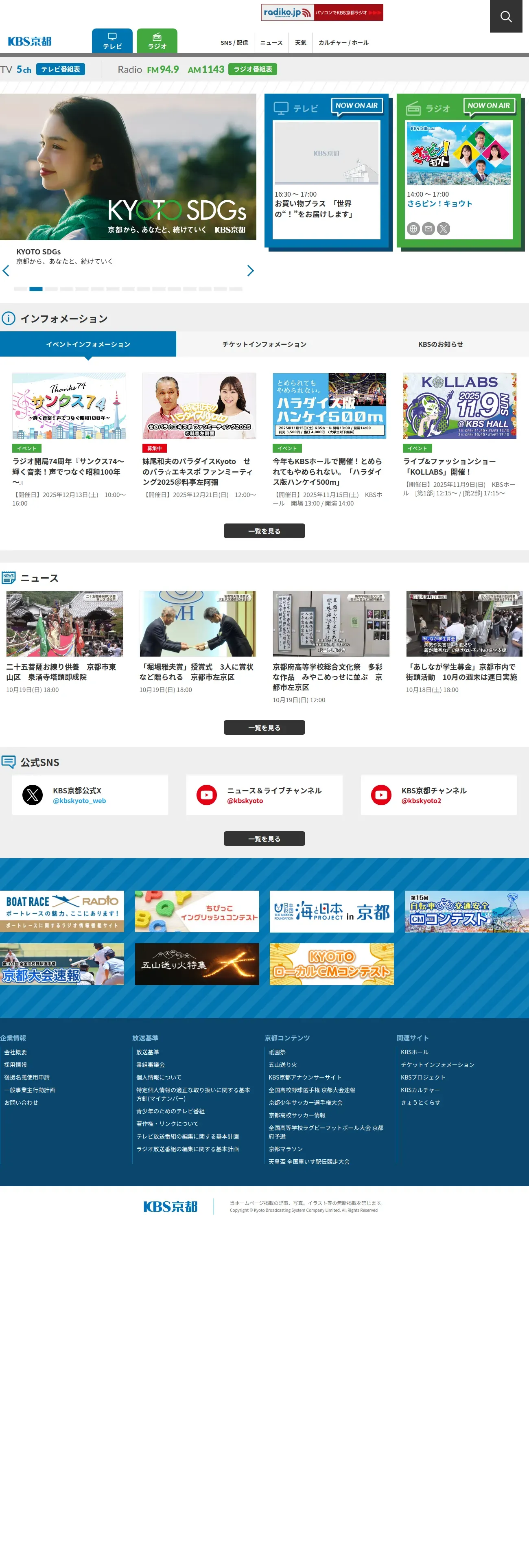Switch to チケットインフォメーション tab
Image resolution: width=529 pixels, height=1568 pixels.
[x=264, y=344]
